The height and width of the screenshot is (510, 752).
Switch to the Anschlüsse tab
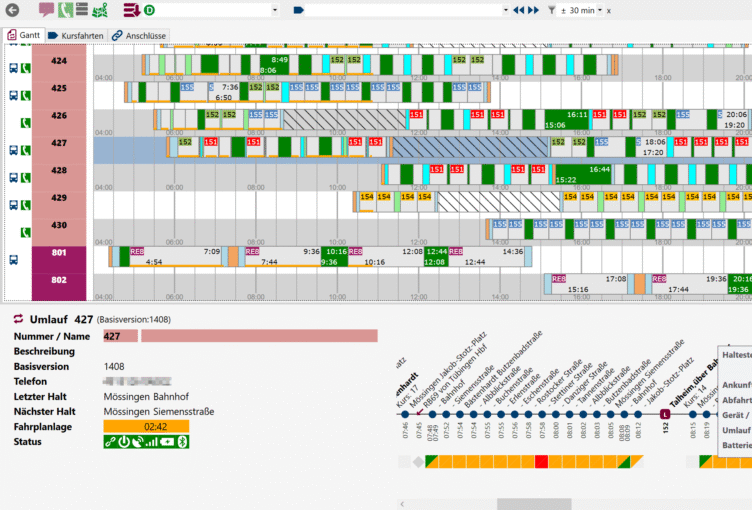tap(139, 35)
